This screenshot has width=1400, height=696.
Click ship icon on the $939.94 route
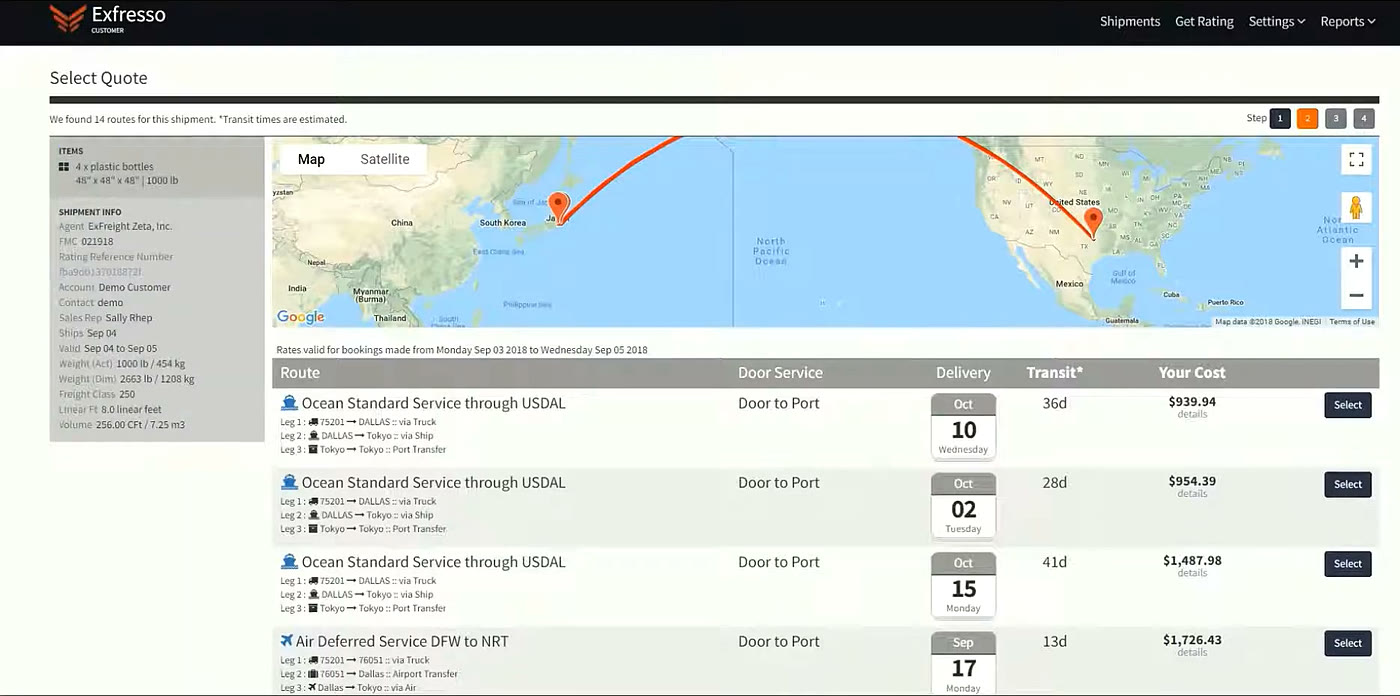[x=290, y=403]
